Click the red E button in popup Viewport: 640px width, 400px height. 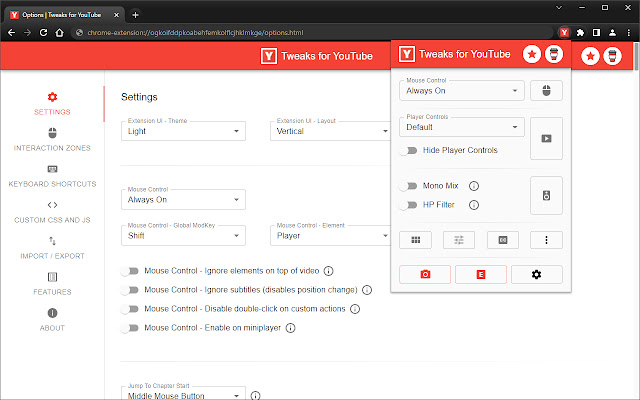point(480,274)
